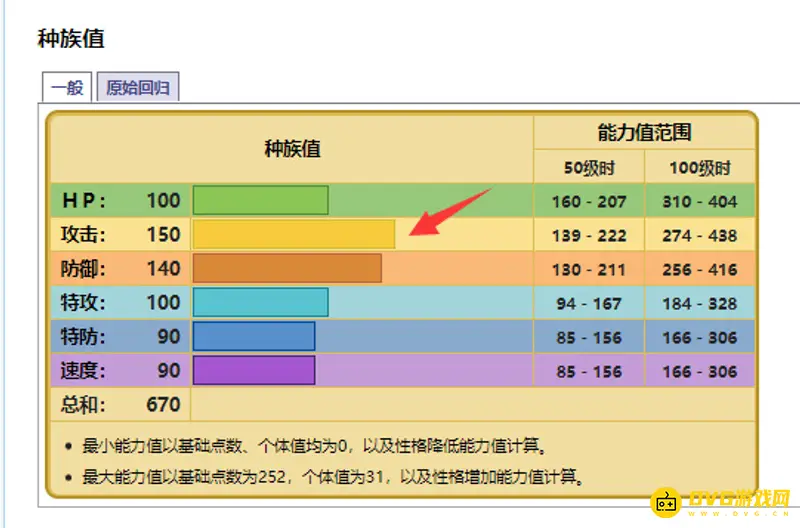Viewport: 800px width, 528px height.
Task: Open the 原始回归 tab
Action: coord(137,87)
